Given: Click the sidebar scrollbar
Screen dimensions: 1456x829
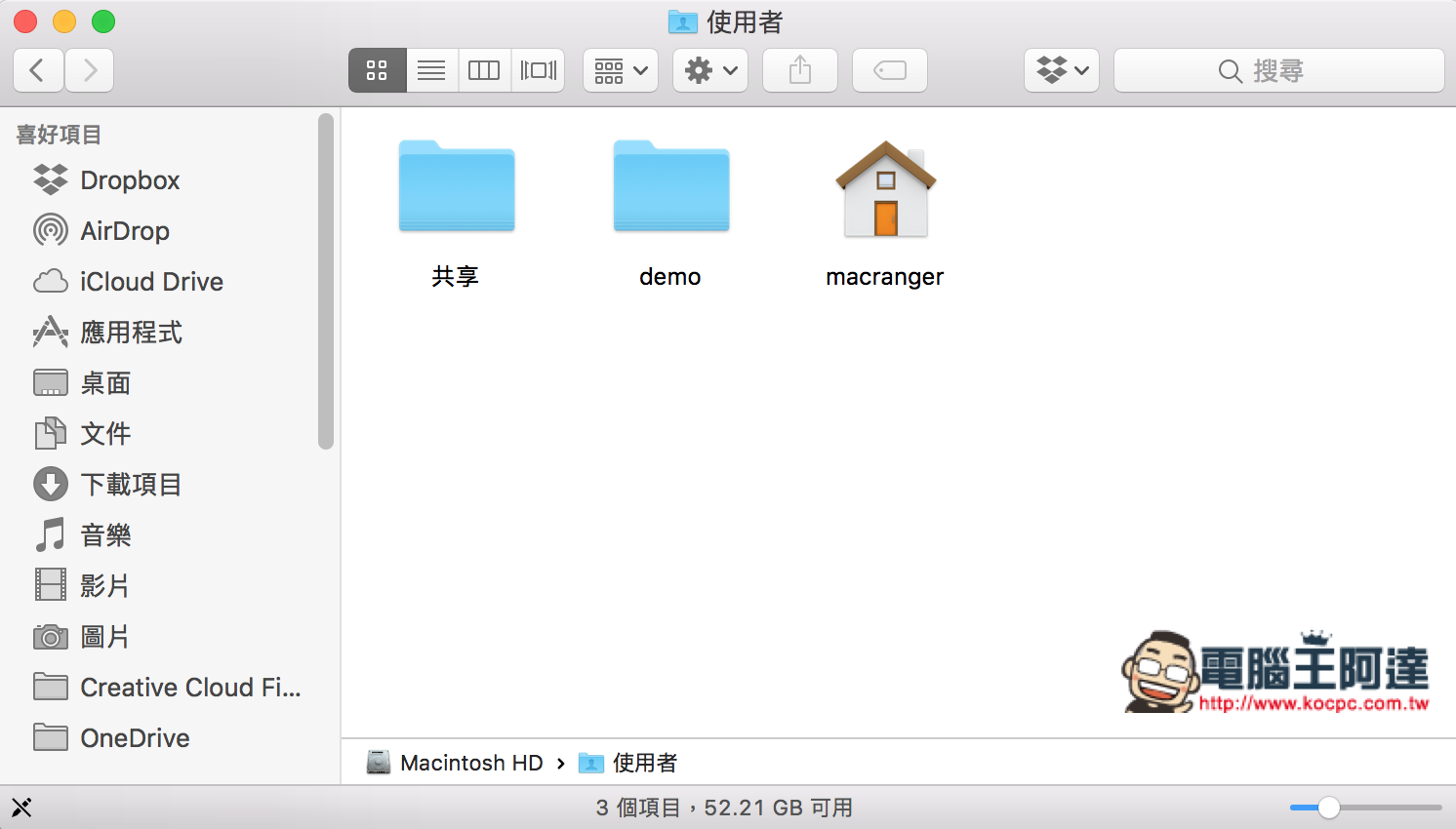Looking at the screenshot, I should [326, 282].
